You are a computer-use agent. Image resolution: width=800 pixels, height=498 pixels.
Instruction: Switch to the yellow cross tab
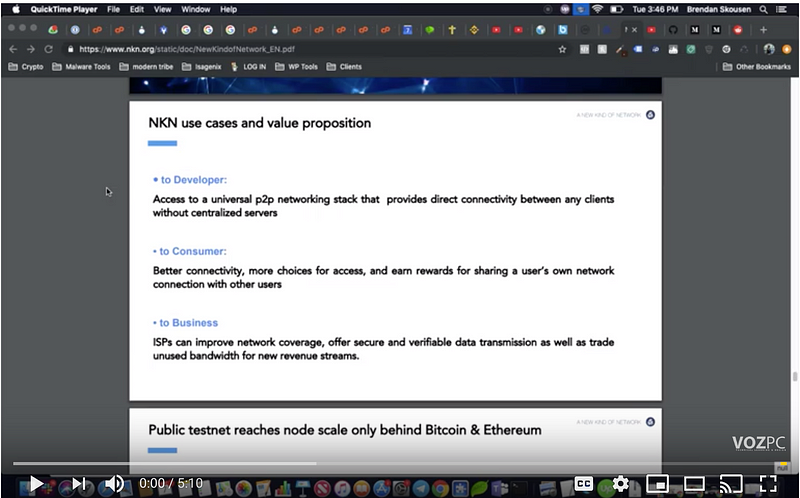point(452,30)
